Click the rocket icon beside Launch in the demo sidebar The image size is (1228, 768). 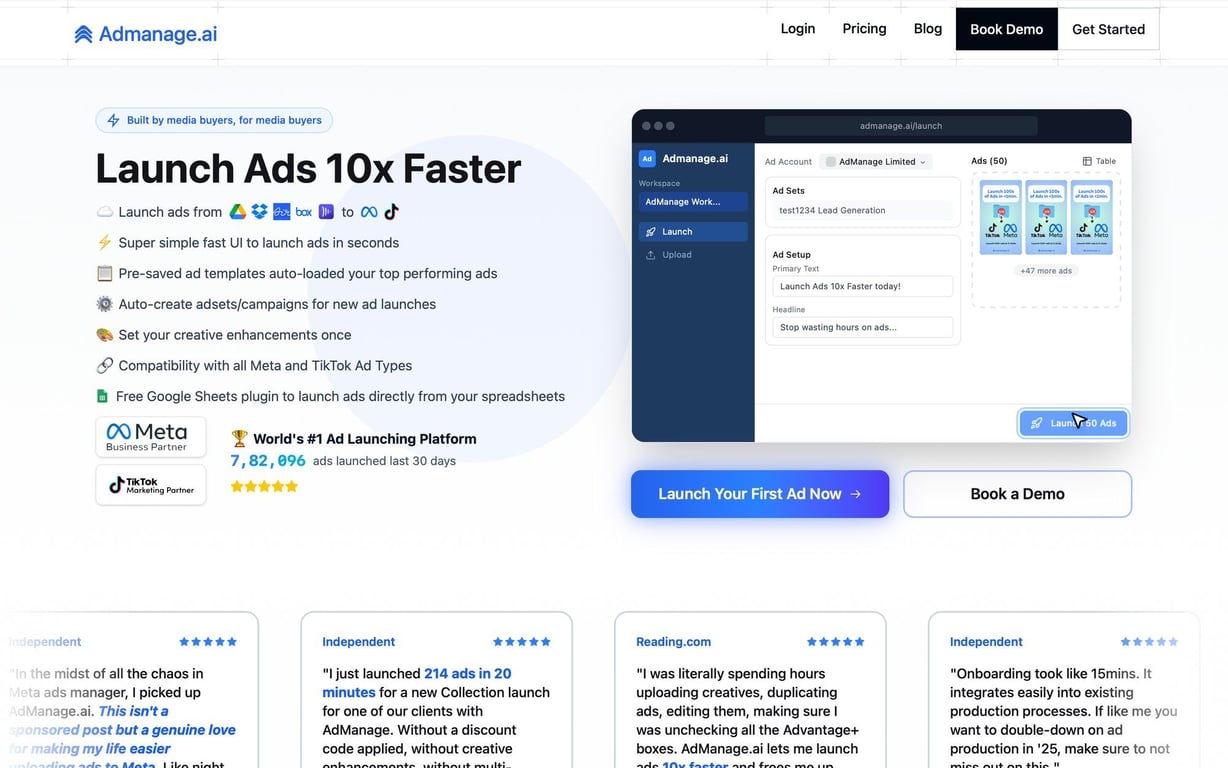[651, 231]
